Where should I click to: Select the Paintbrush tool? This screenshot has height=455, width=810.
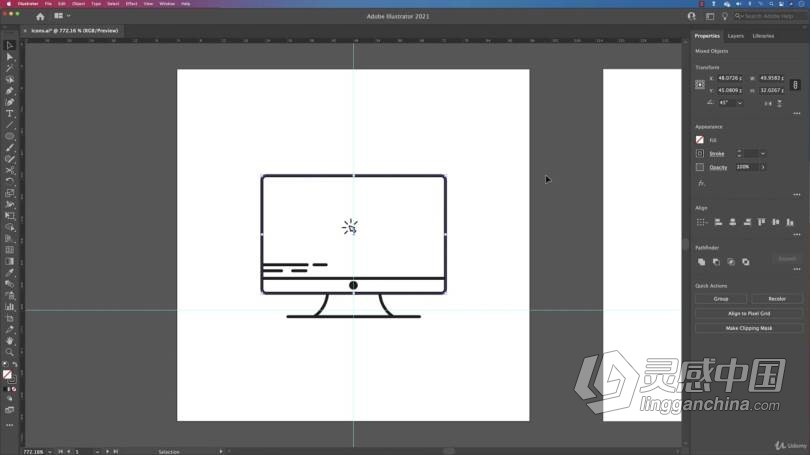(10, 148)
